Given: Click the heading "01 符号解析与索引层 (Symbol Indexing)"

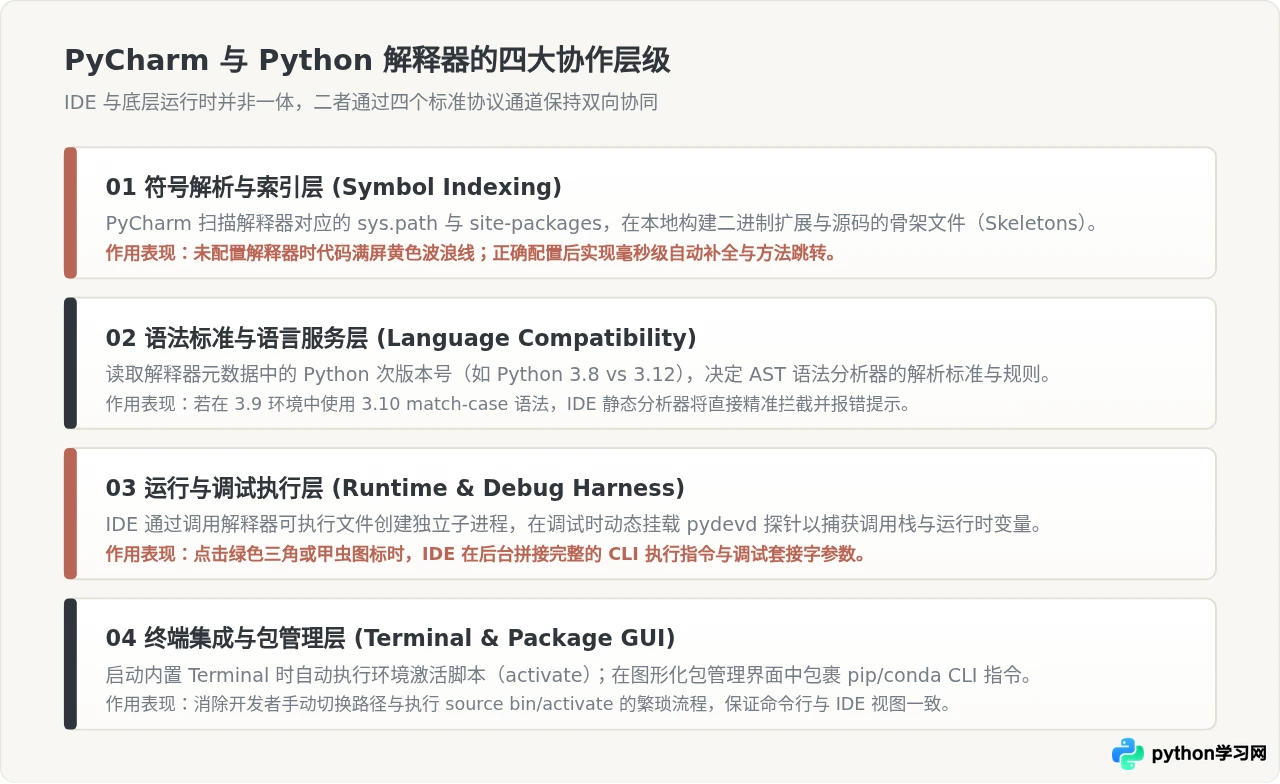Looking at the screenshot, I should tap(334, 187).
